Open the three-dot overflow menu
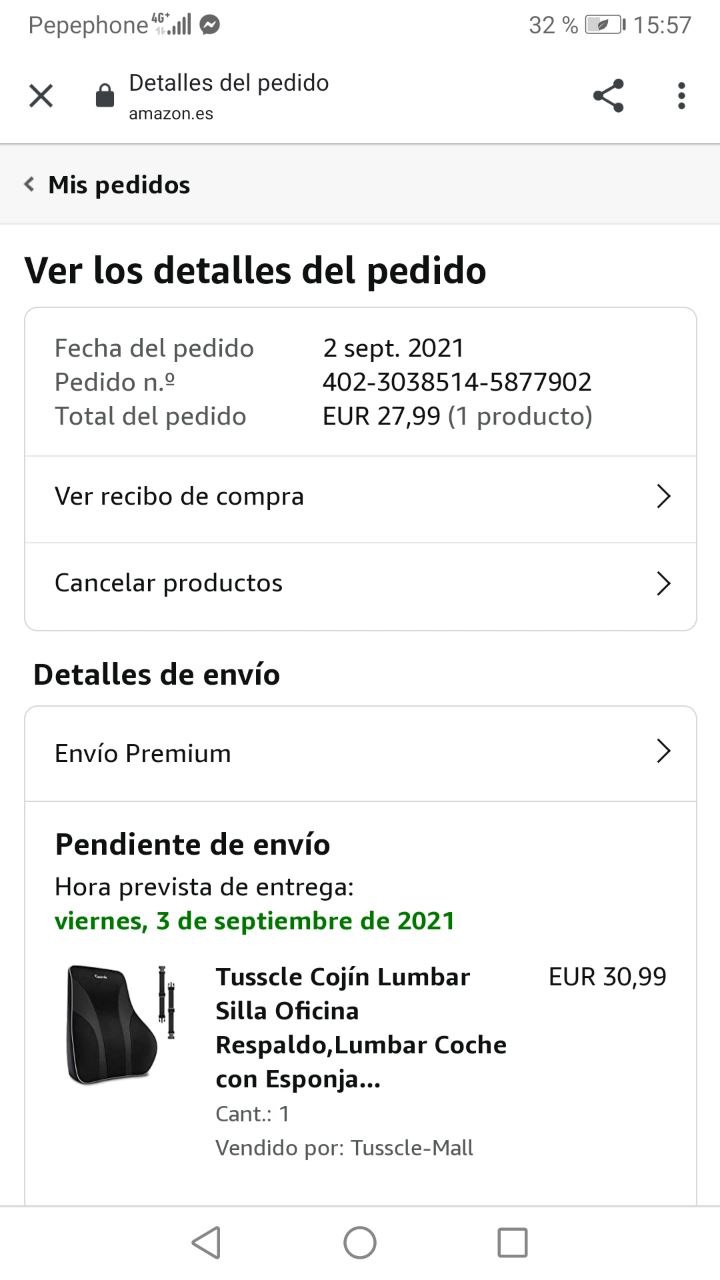This screenshot has height=1280, width=720. pyautogui.click(x=681, y=96)
